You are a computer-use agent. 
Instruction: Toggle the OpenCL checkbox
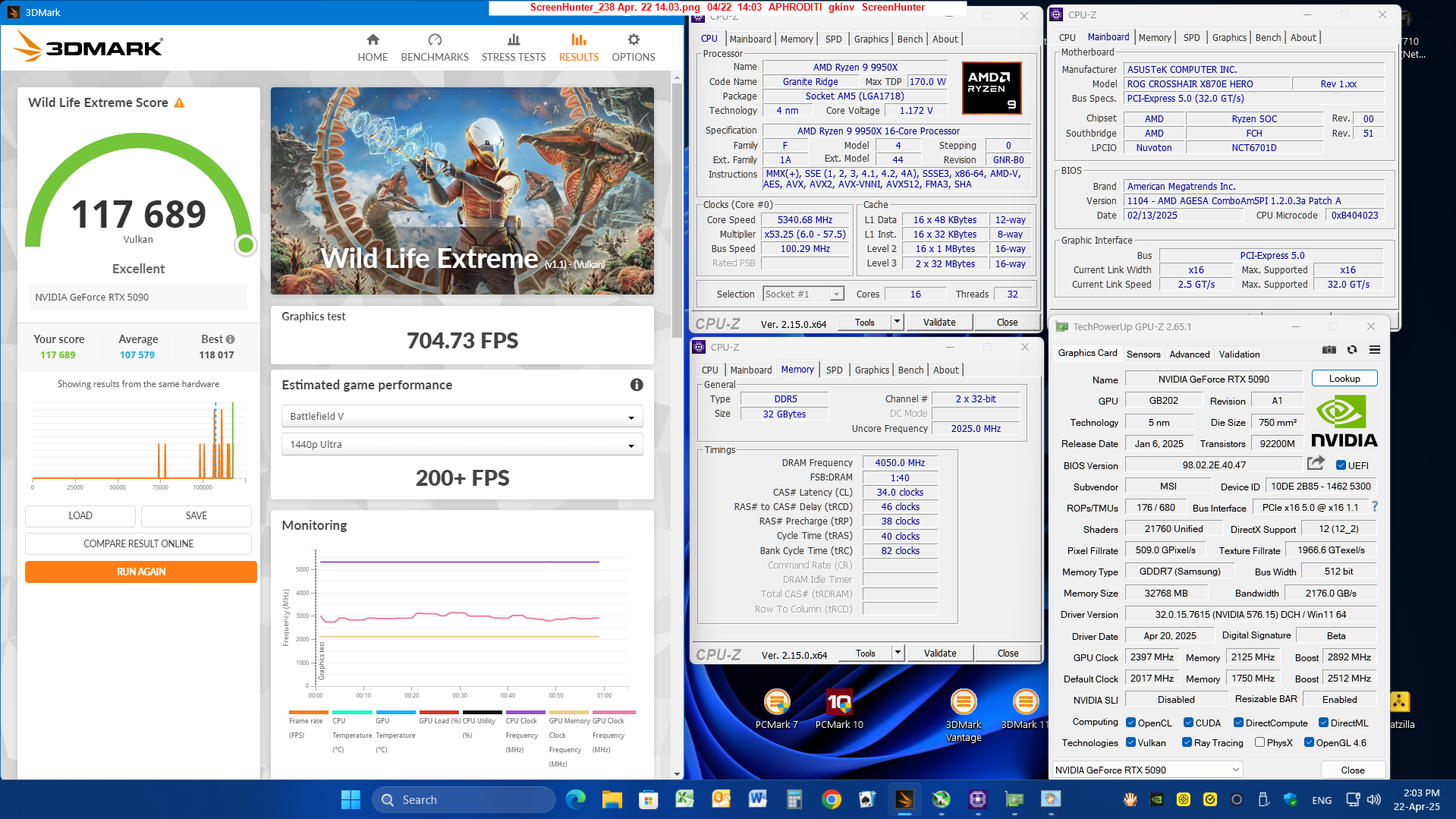click(x=1131, y=723)
